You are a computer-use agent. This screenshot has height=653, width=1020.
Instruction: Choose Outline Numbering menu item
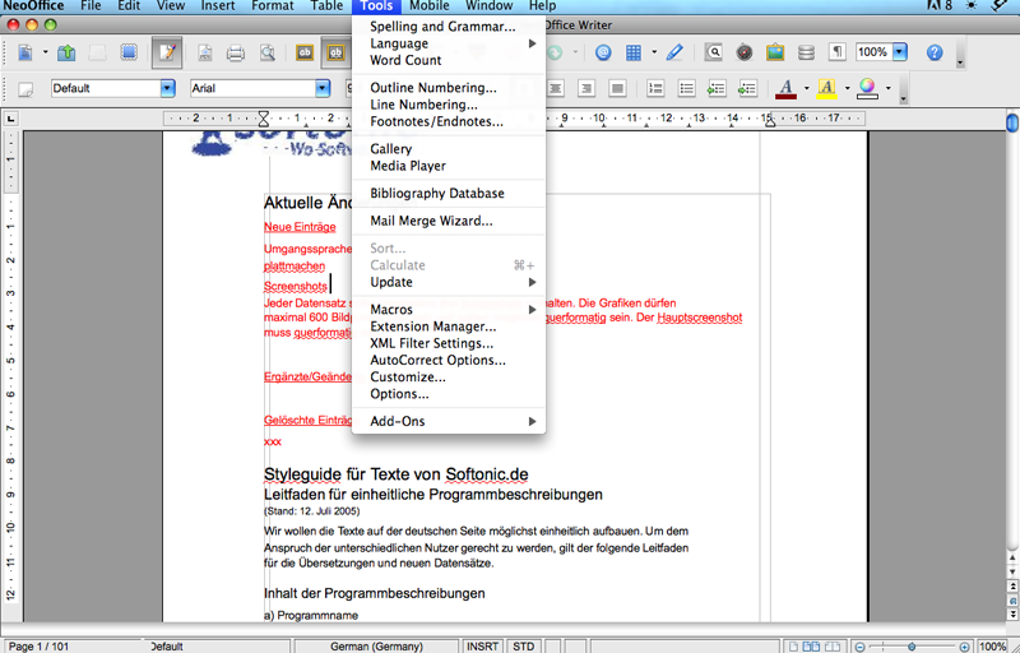pos(448,88)
